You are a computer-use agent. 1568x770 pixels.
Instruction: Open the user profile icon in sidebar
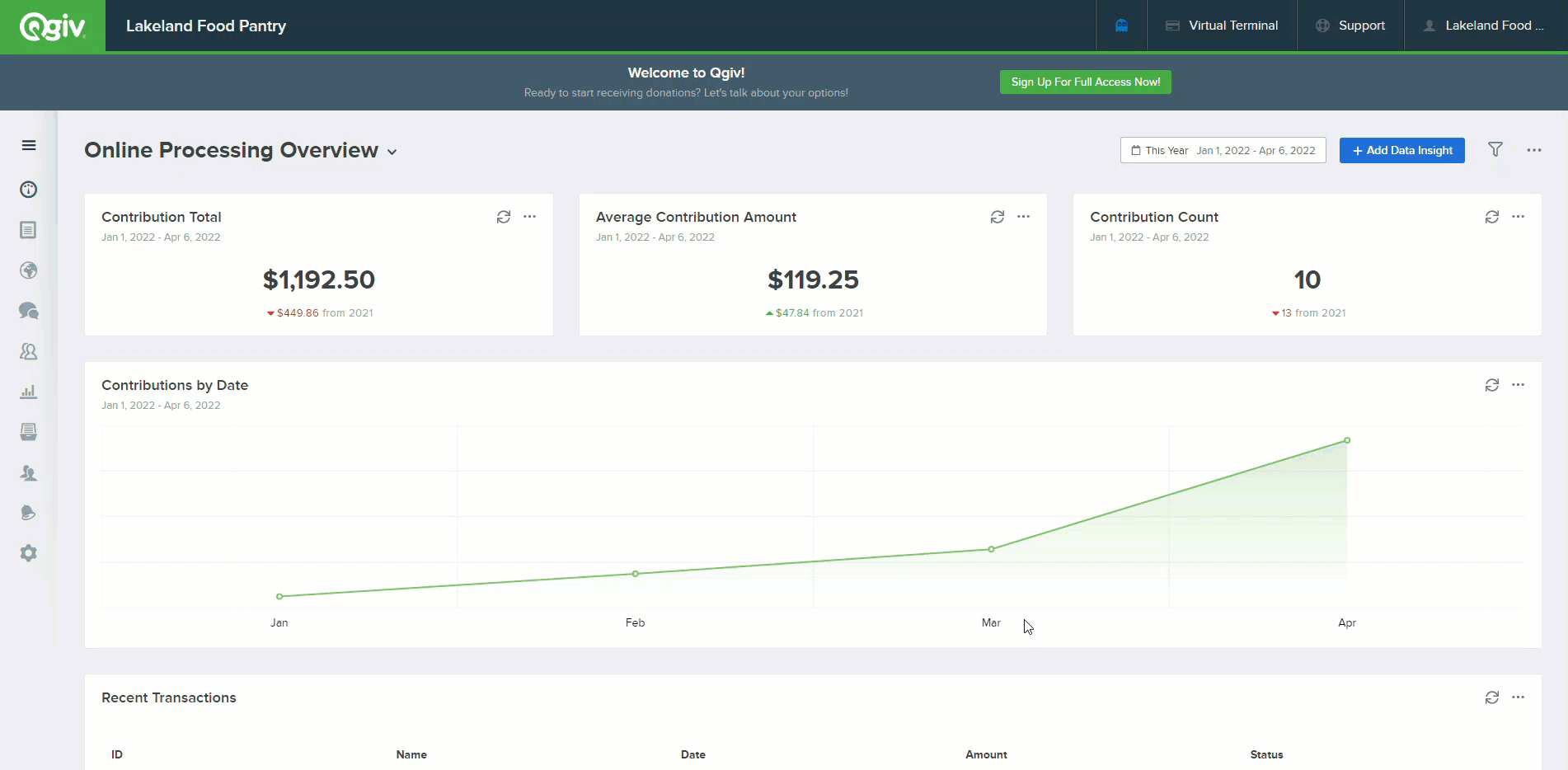click(29, 472)
